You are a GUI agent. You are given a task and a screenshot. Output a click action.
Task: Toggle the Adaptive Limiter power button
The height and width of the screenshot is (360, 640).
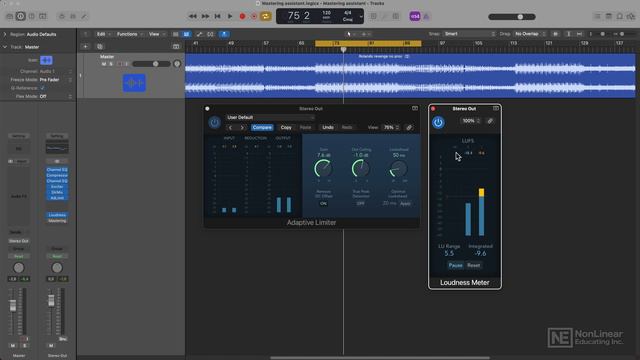click(215, 122)
